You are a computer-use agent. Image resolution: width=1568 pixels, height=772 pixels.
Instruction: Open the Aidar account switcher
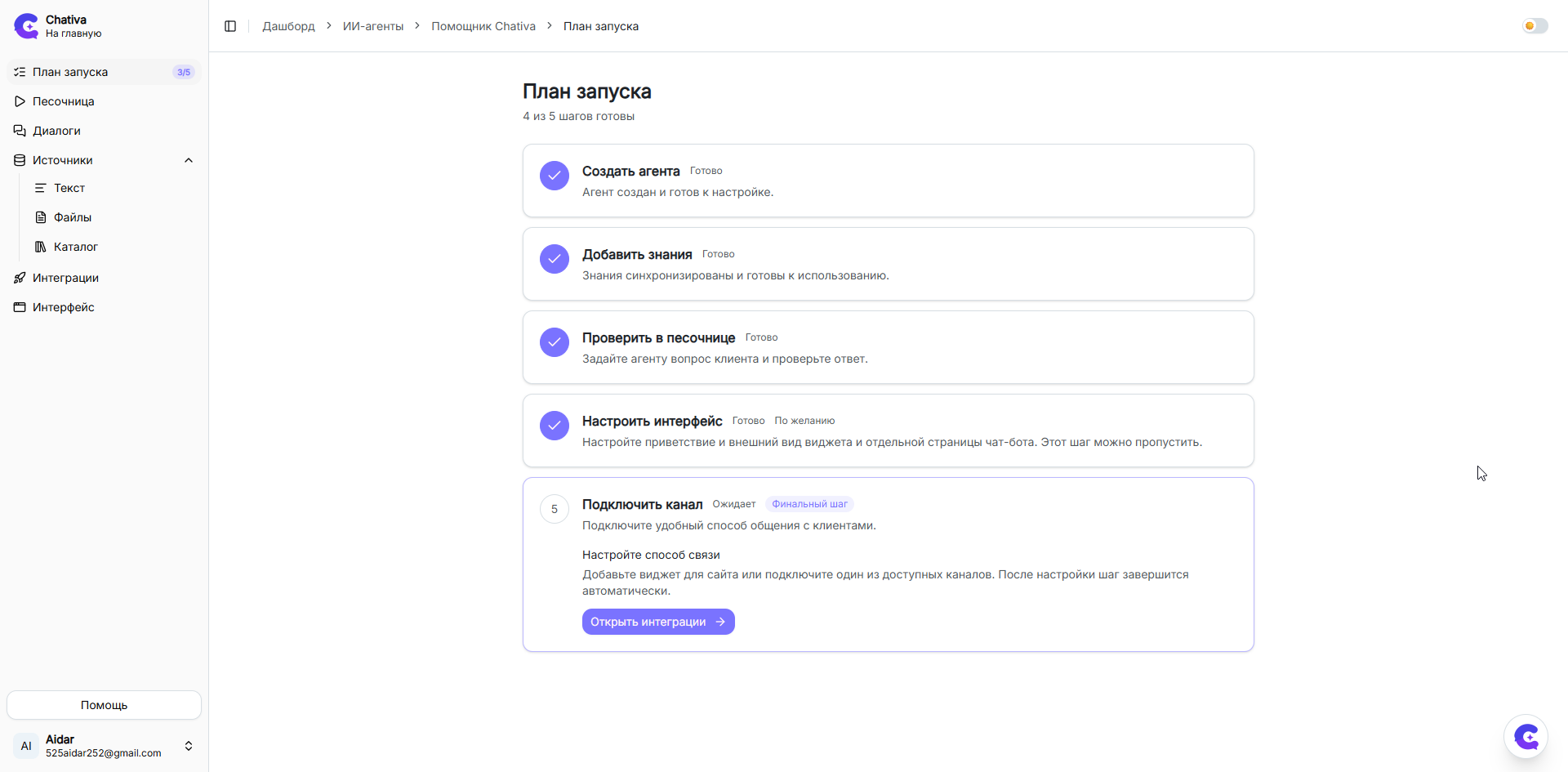tap(104, 746)
